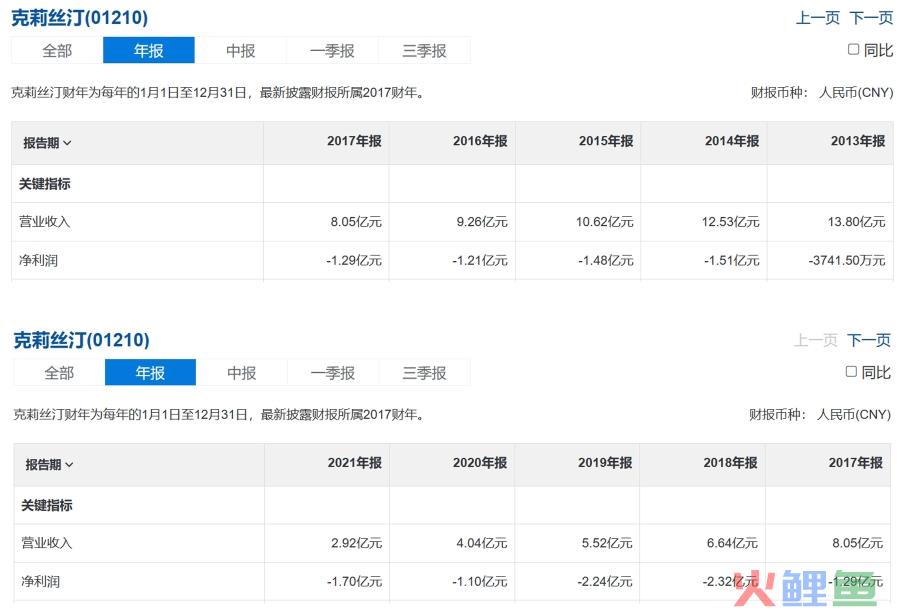Select net profit value -2.24亿元
Screen dimensions: 901x612
click(605, 582)
